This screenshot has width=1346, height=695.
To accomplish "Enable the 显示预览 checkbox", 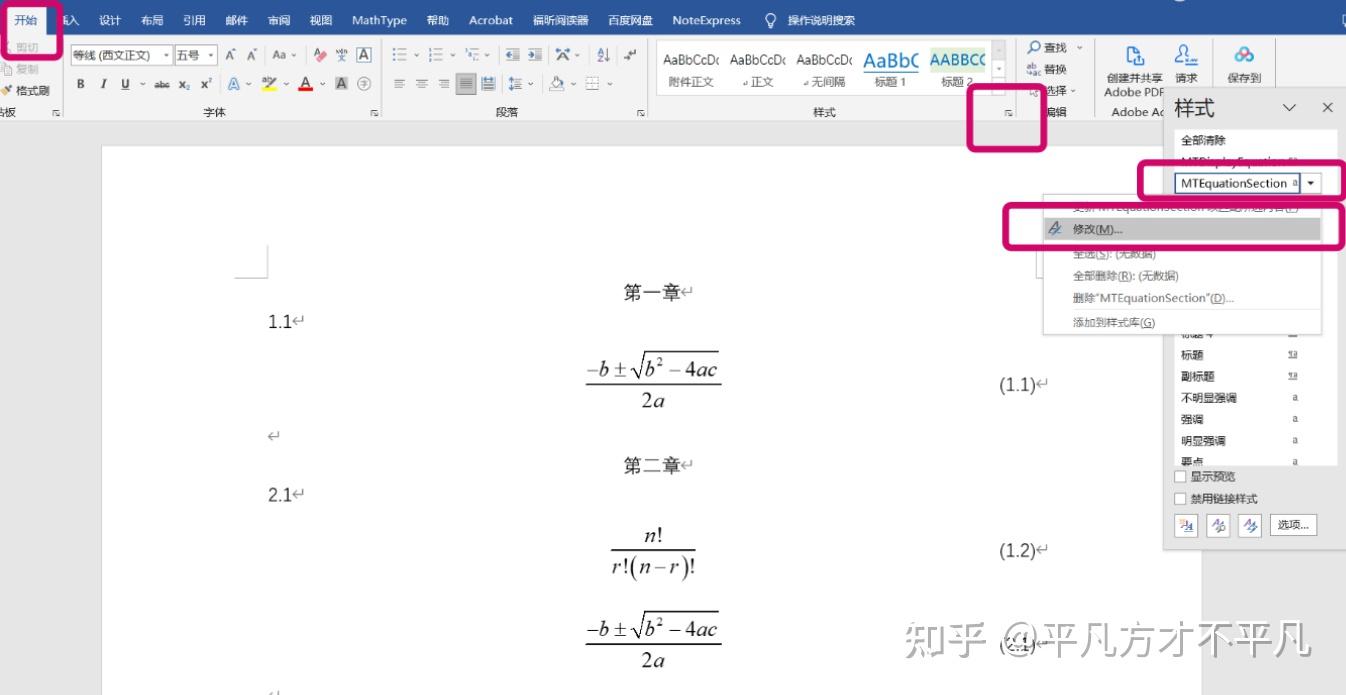I will (x=1180, y=476).
